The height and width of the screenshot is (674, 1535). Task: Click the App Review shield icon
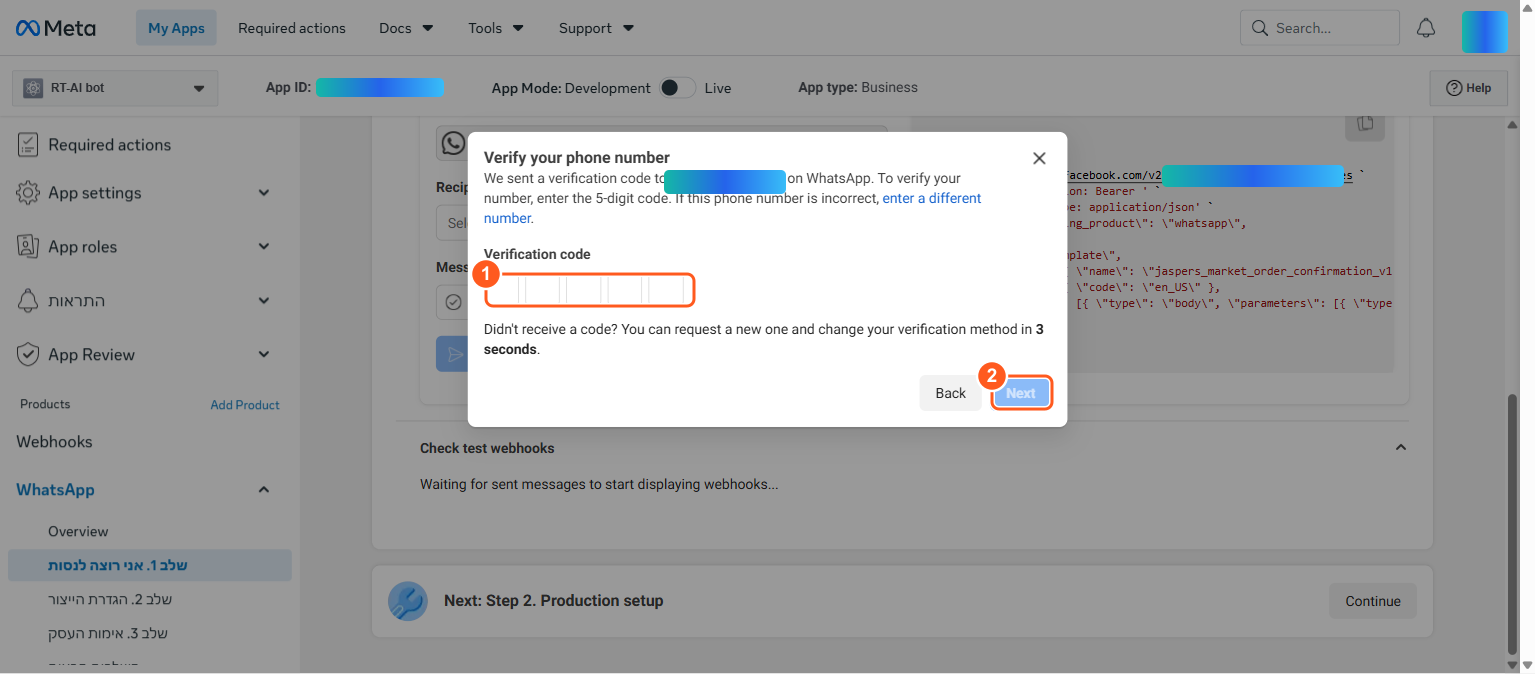[28, 354]
